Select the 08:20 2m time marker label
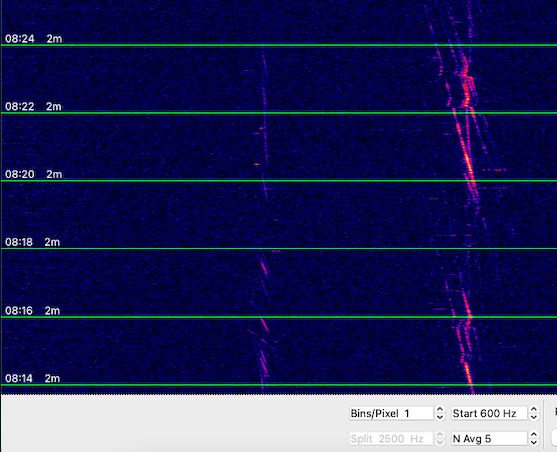The width and height of the screenshot is (557, 452). 33,174
